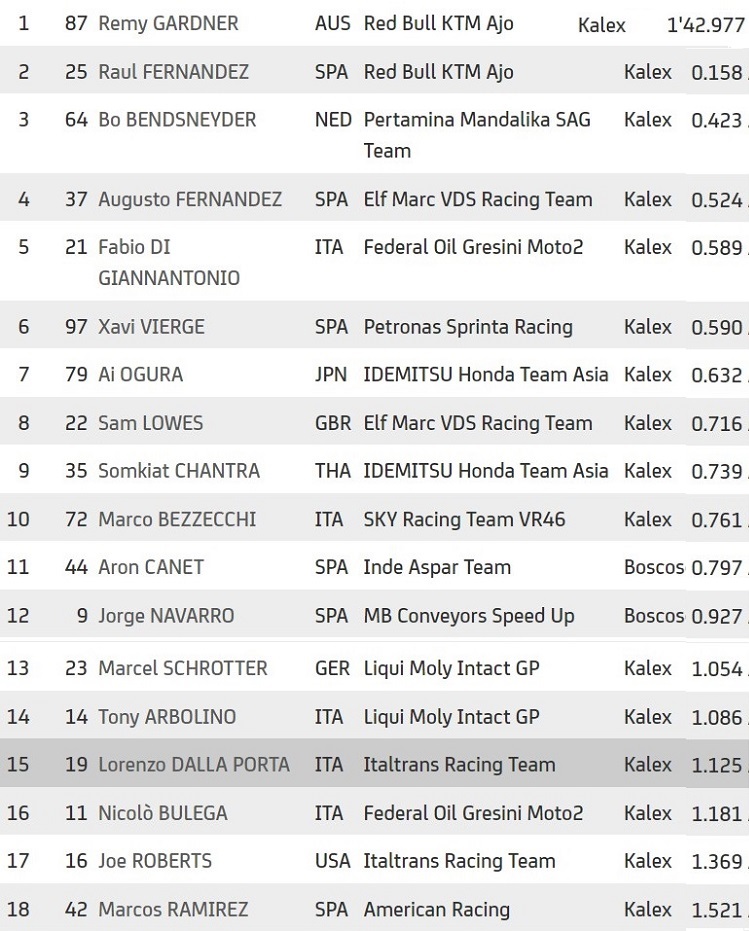
Task: Open Fabio DI GIANNANTONIO rider name
Action: pyautogui.click(x=169, y=262)
